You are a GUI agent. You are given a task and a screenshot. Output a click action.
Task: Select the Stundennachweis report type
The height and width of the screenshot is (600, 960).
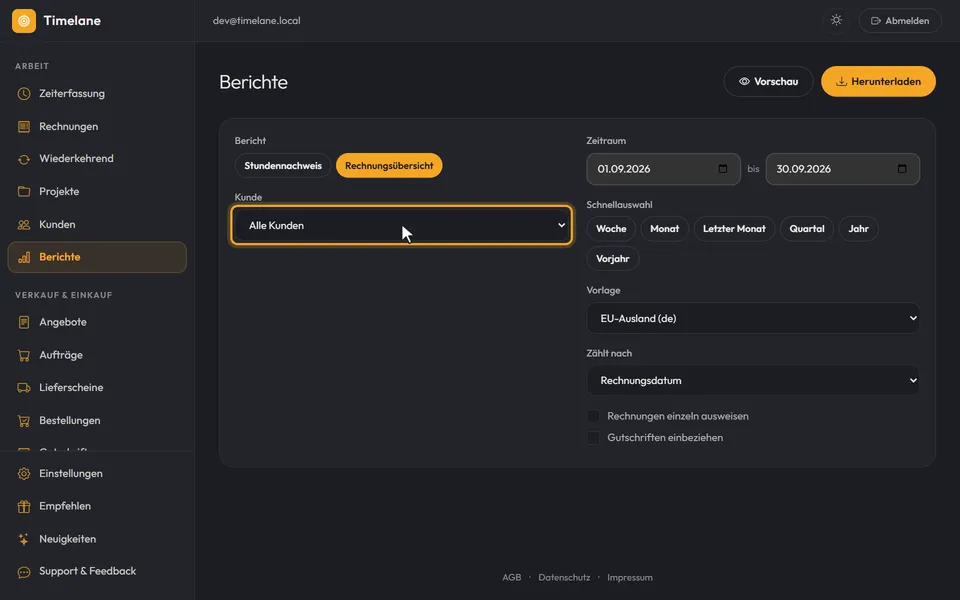pyautogui.click(x=283, y=165)
